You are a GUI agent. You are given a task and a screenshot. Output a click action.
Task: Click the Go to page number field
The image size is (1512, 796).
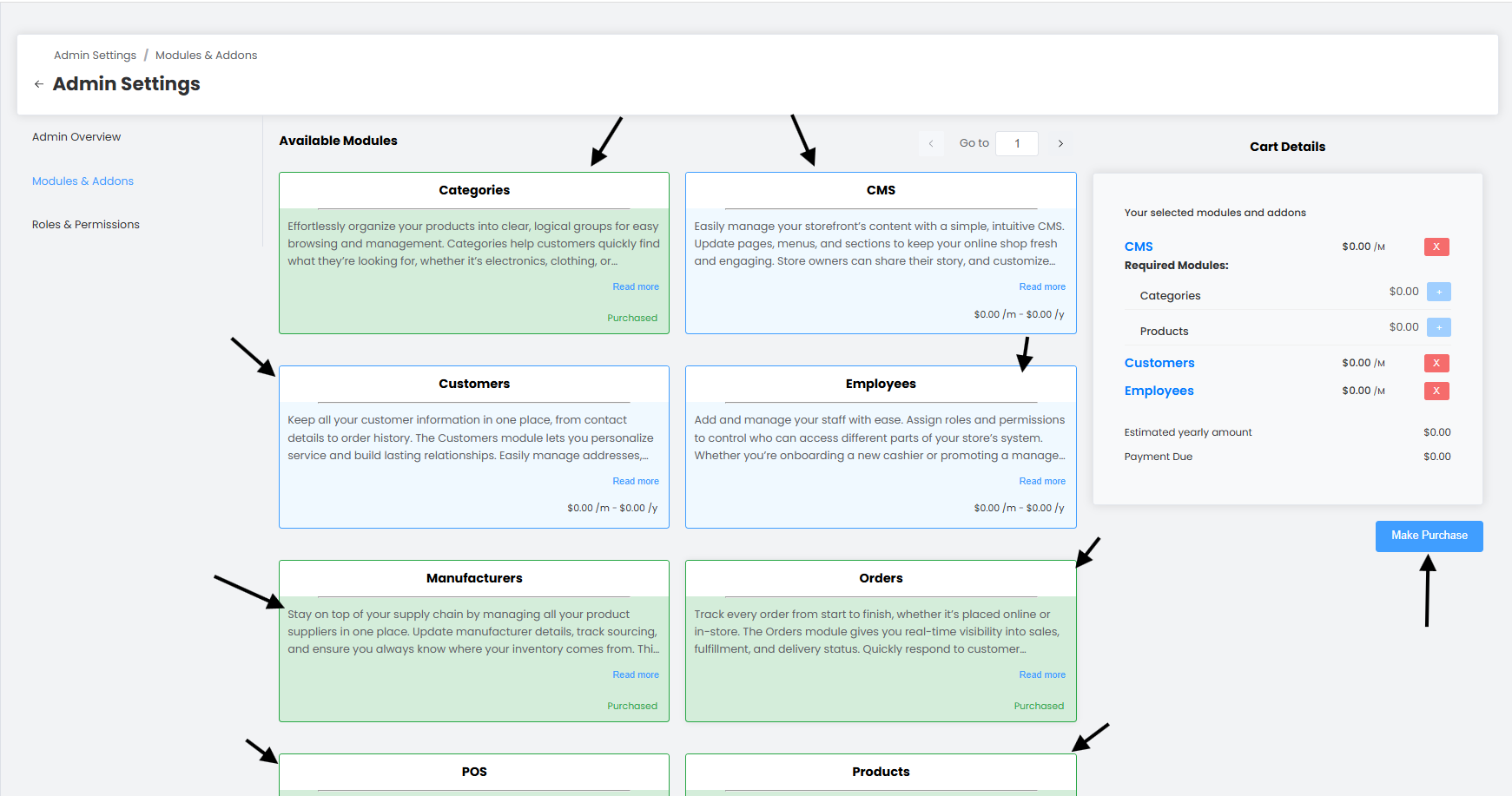(1016, 144)
